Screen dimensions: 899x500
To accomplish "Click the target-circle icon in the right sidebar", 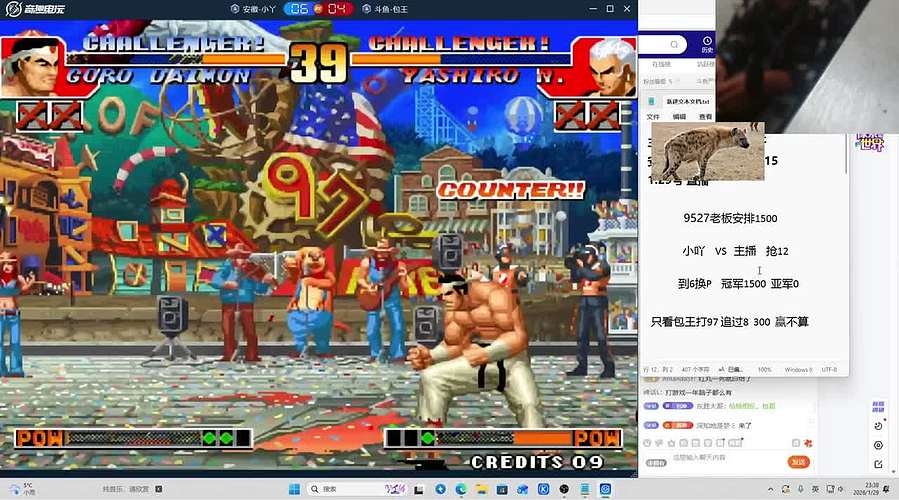I will (878, 446).
